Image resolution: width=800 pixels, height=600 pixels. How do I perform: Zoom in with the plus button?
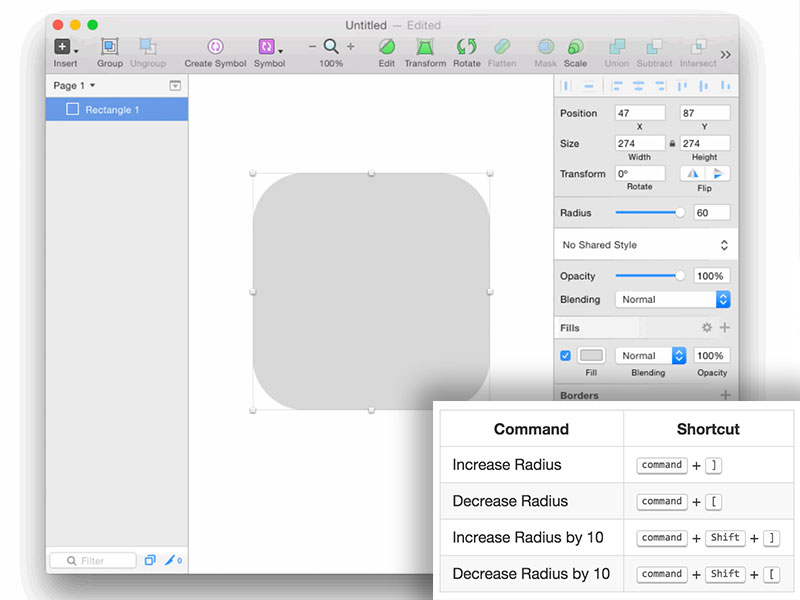click(351, 46)
